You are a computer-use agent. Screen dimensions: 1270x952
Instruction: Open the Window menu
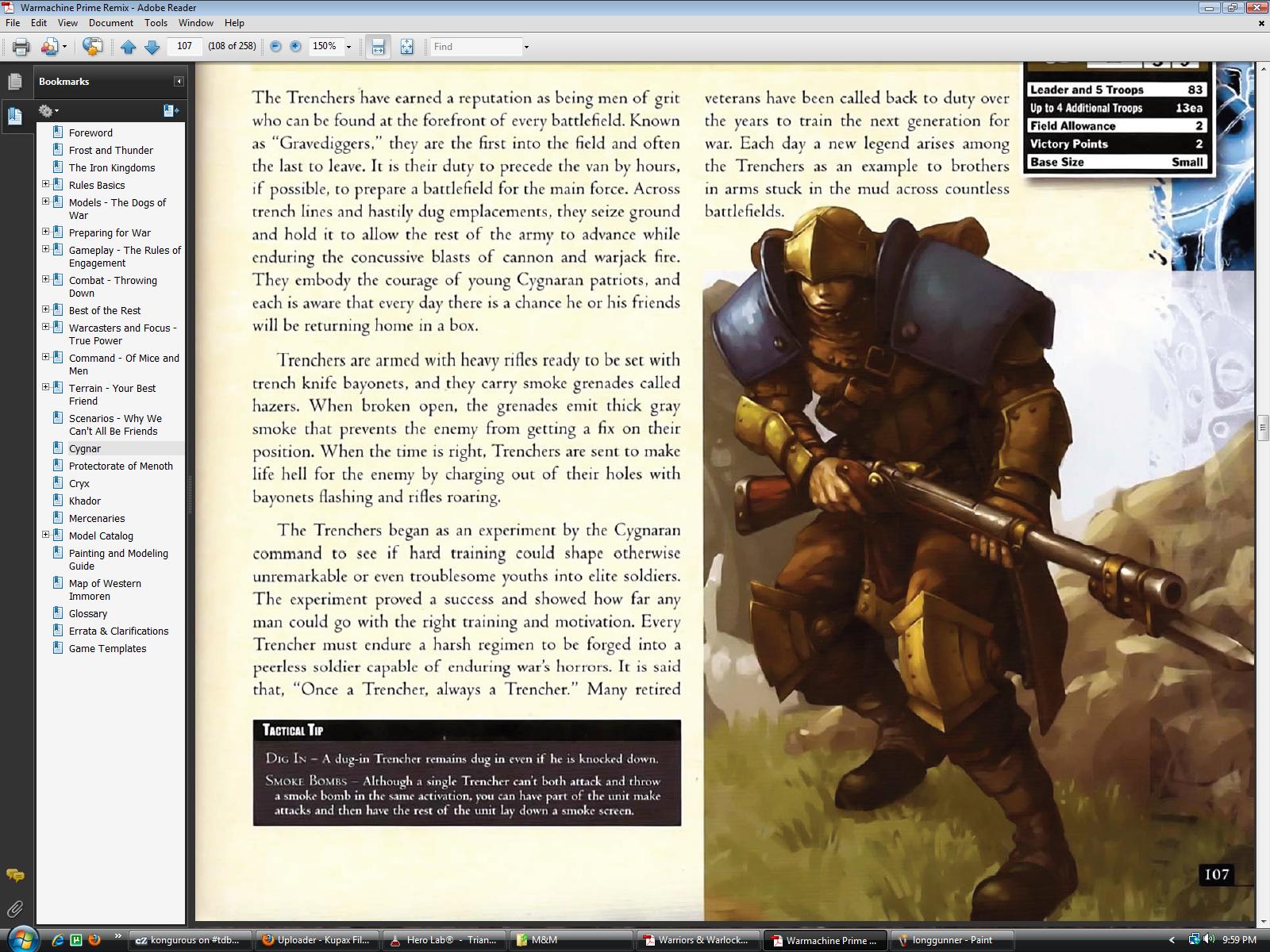tap(195, 23)
